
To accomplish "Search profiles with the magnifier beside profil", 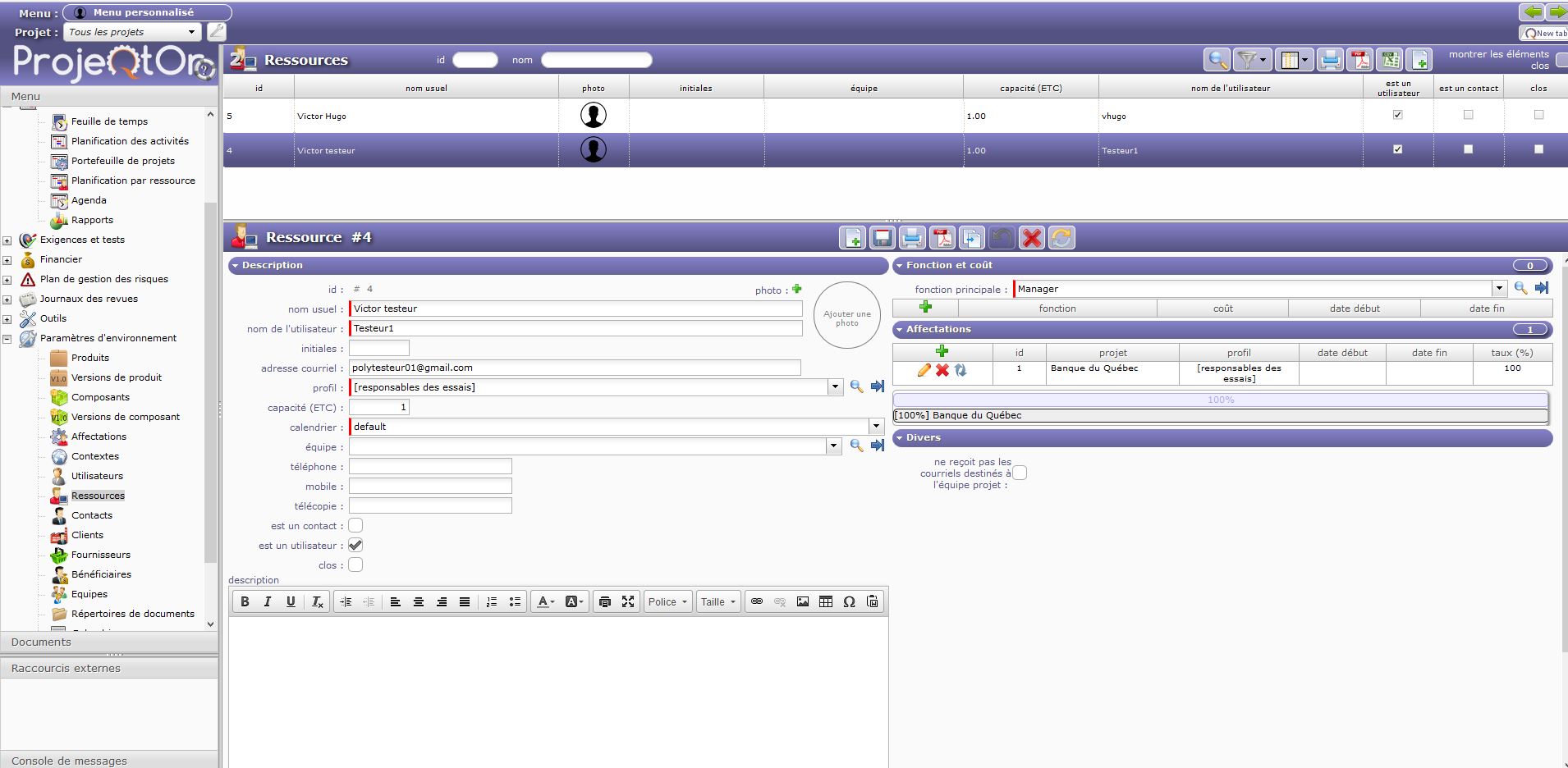I will coord(856,386).
